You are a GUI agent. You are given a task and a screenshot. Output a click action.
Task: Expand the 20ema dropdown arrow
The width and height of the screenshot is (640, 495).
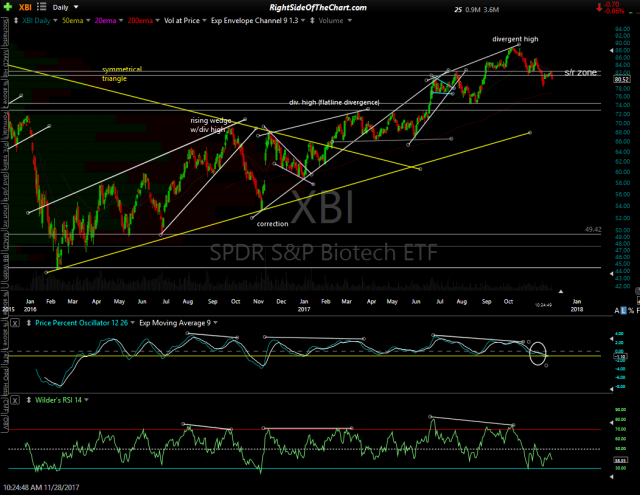pyautogui.click(x=121, y=20)
